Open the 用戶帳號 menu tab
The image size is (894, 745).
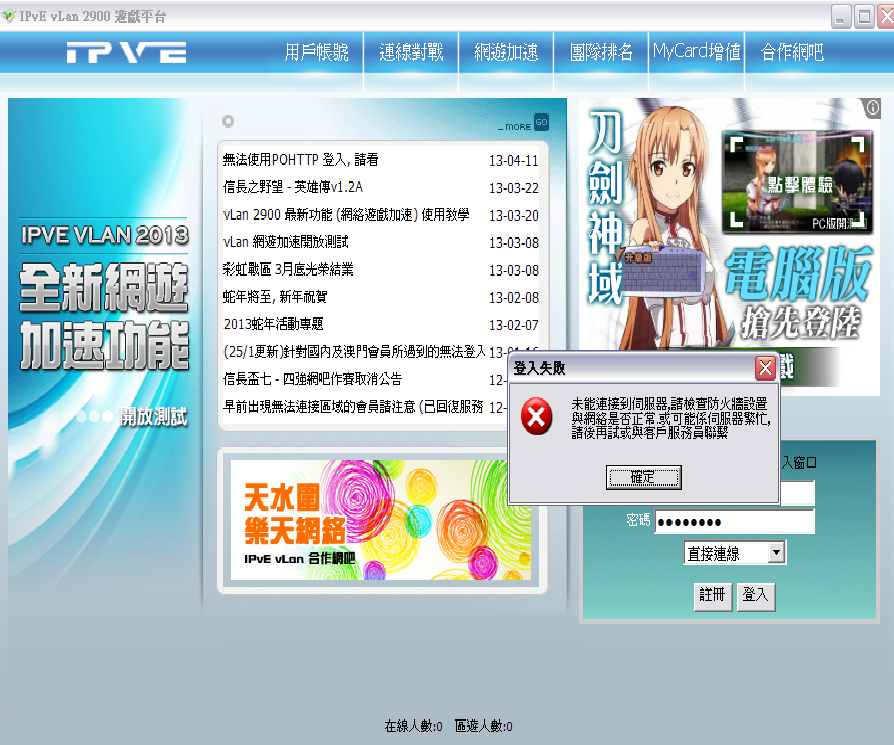pyautogui.click(x=316, y=52)
